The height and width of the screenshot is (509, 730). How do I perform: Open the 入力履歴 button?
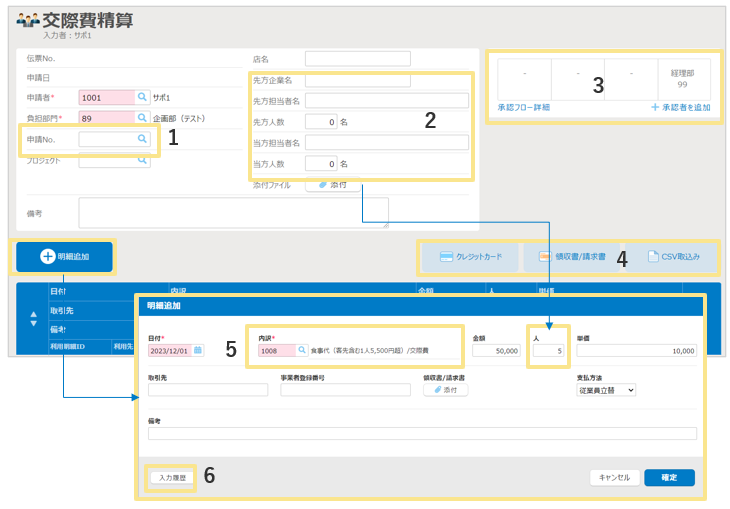(173, 478)
